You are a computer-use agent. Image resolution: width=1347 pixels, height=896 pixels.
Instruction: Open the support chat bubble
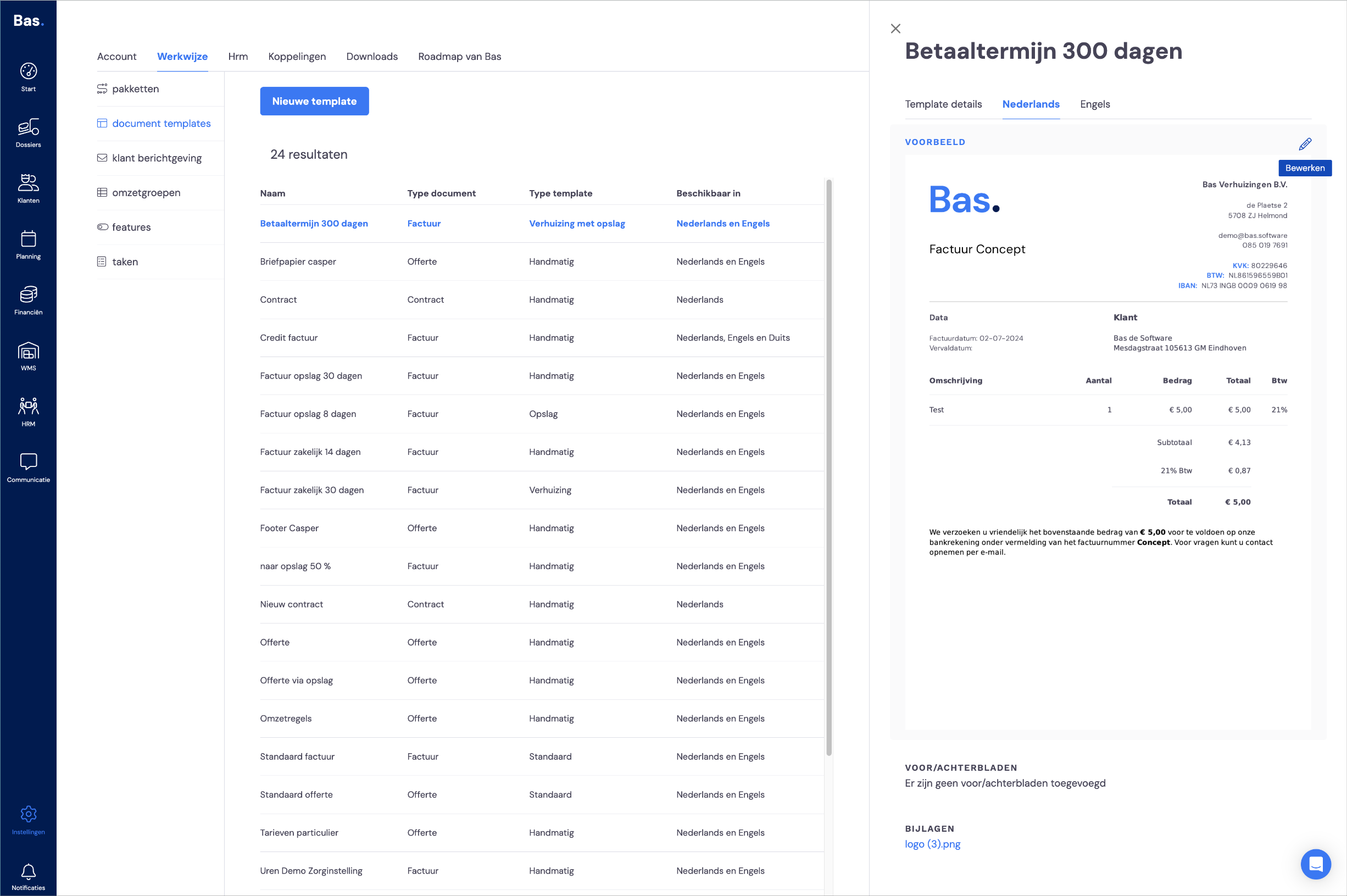tap(1316, 864)
